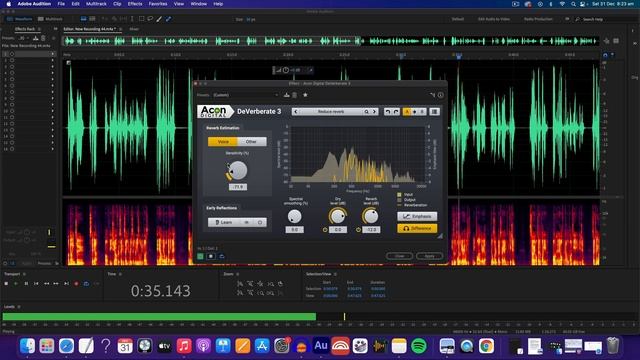The height and width of the screenshot is (360, 640).
Task: Open Chrome from the dock
Action: tap(486, 346)
